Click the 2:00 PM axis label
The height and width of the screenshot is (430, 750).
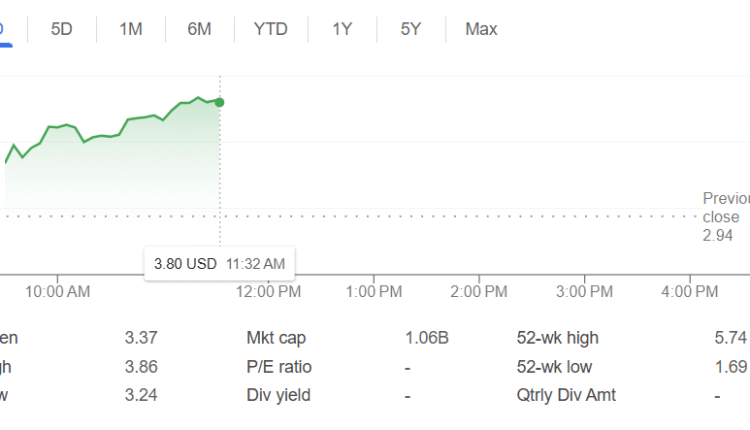coord(478,291)
